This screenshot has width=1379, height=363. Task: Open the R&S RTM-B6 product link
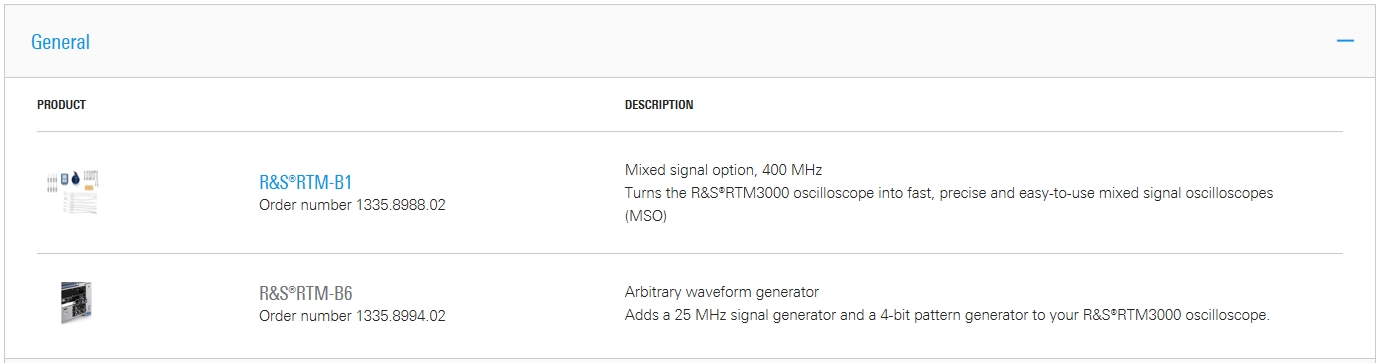click(305, 294)
